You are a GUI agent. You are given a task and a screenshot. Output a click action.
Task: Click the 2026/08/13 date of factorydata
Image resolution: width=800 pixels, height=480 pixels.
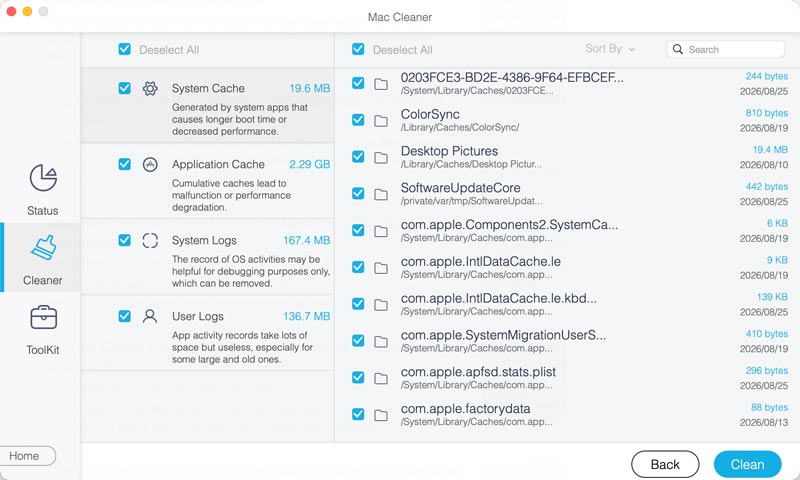[x=764, y=422]
